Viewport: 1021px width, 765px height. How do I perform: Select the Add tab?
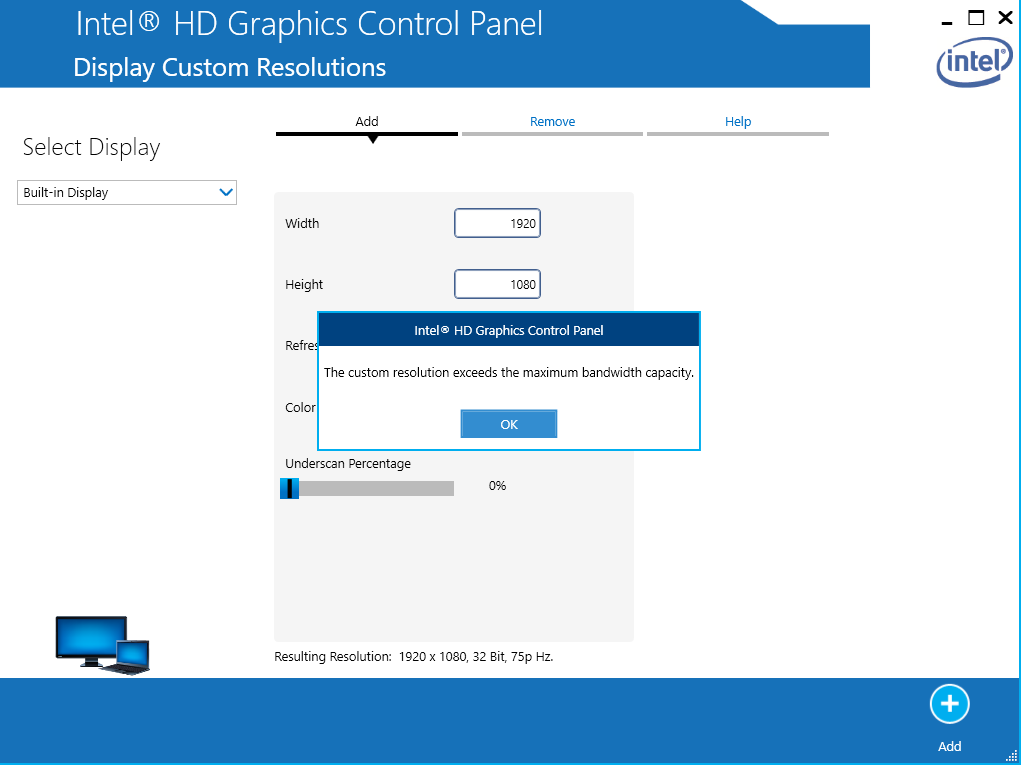[367, 122]
